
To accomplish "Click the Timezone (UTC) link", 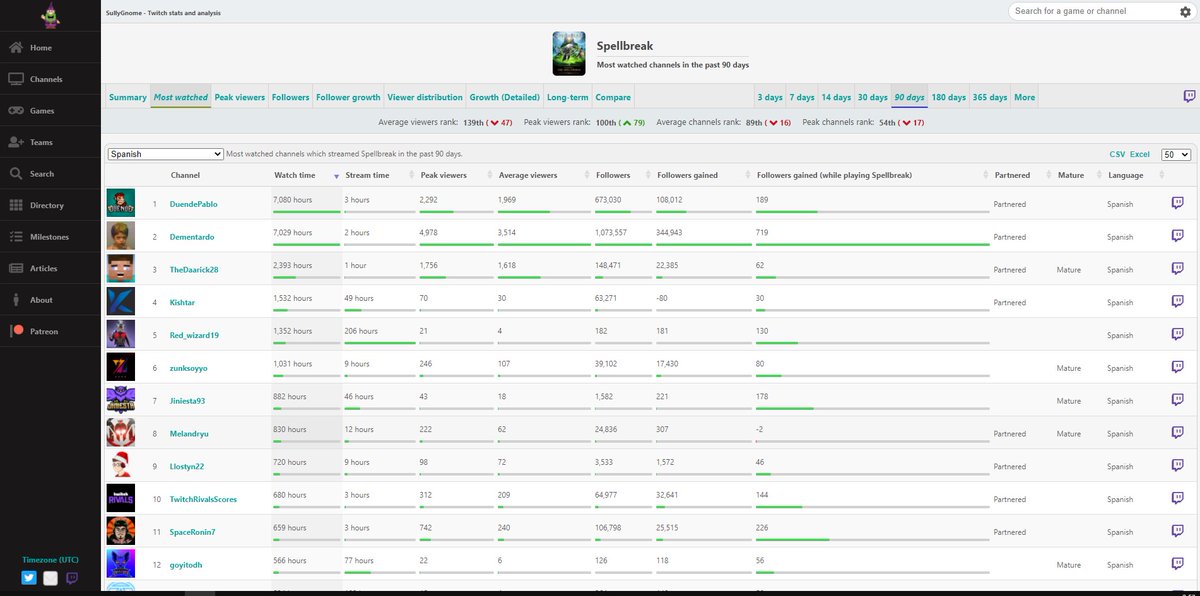I will (50, 559).
